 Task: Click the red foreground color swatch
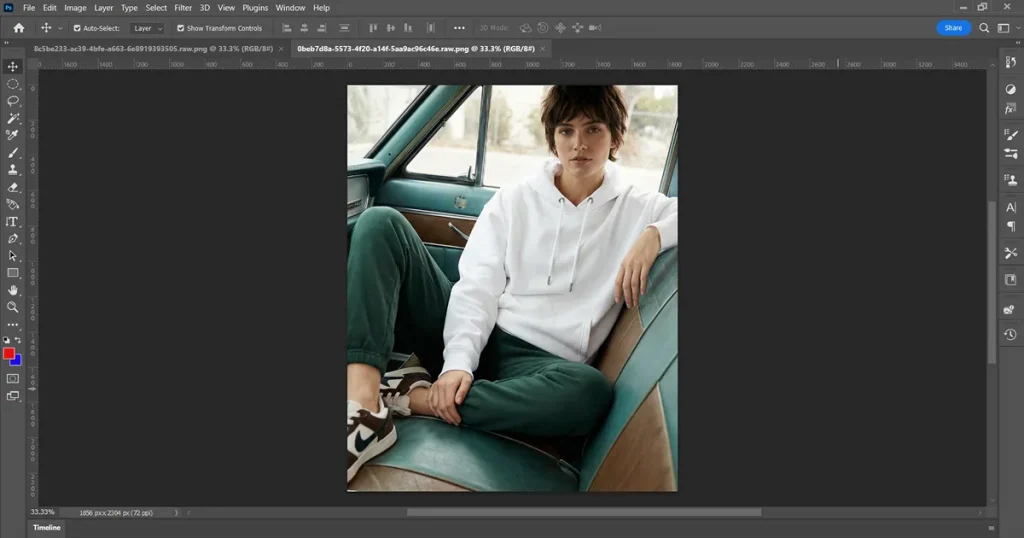[9, 354]
